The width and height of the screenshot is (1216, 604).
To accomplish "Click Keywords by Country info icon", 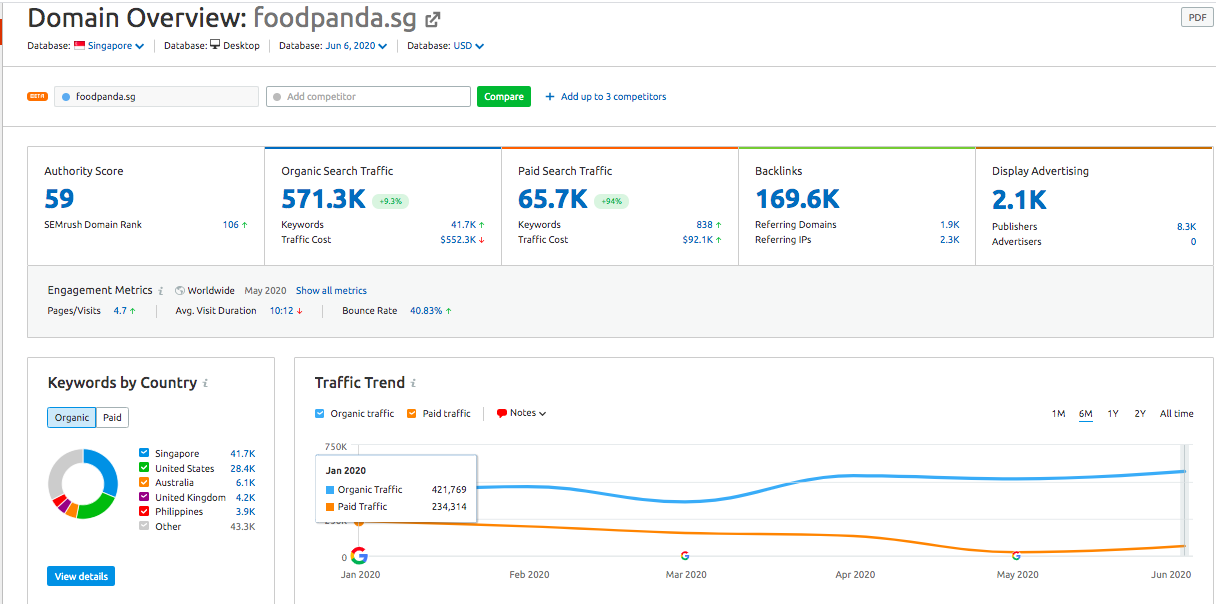I will pos(206,383).
